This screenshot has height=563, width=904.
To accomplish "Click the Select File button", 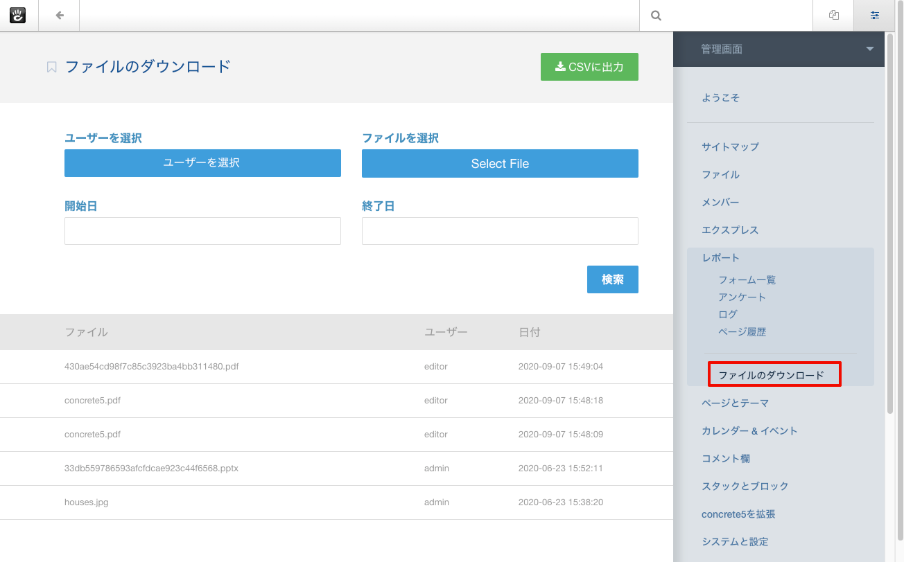I will 499,163.
